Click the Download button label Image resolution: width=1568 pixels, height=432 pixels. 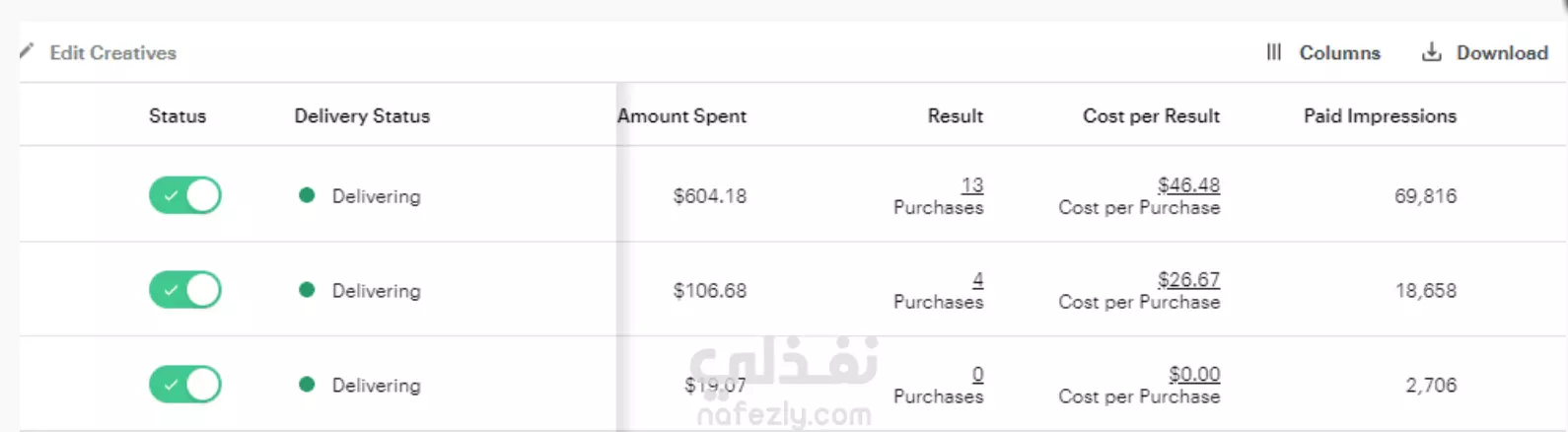[x=1502, y=52]
